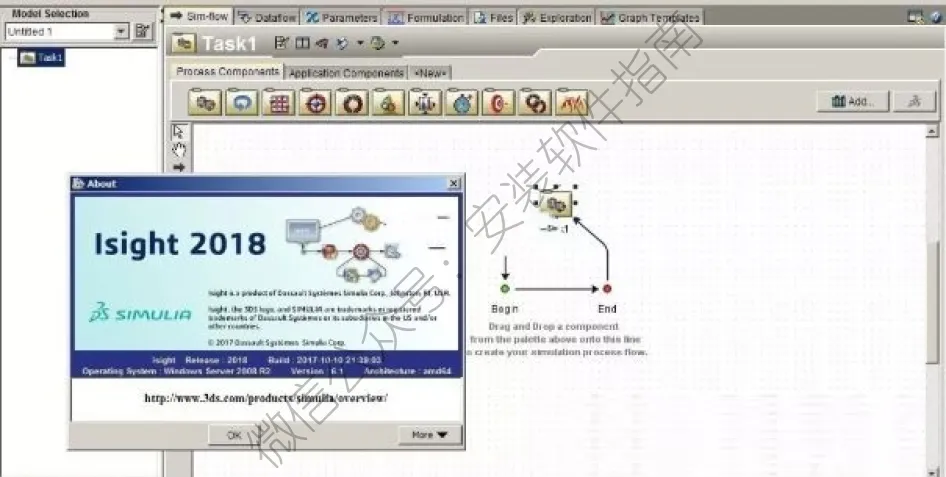Select the Optimization target component icon
This screenshot has width=946, height=477.
(315, 103)
